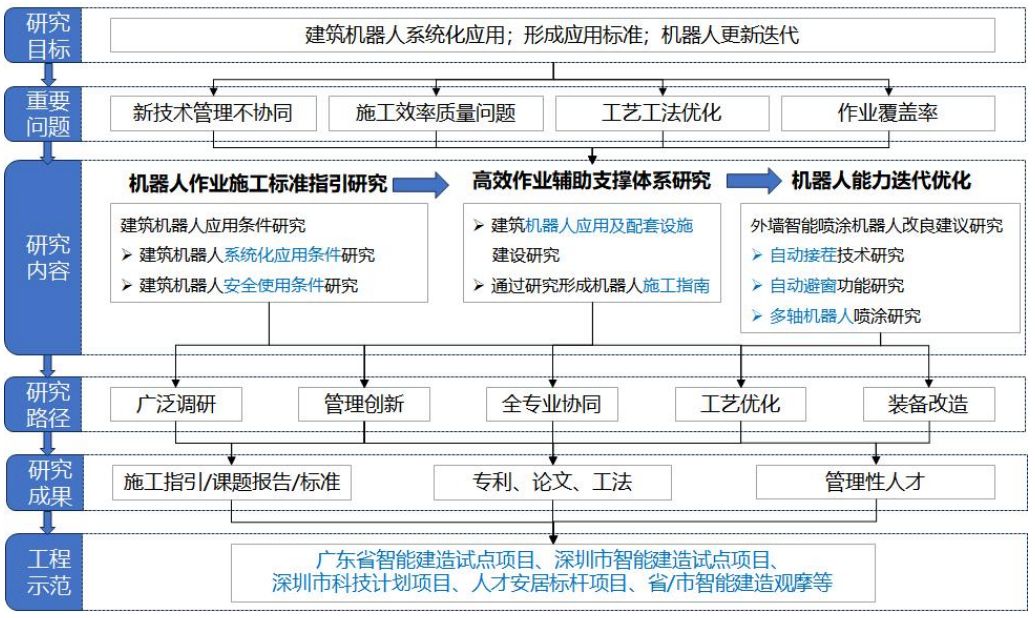Select the 施工效率质量问题 box

click(436, 113)
